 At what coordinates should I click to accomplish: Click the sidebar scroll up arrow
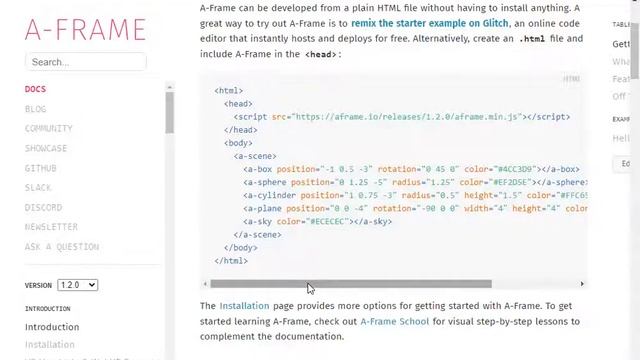click(170, 87)
